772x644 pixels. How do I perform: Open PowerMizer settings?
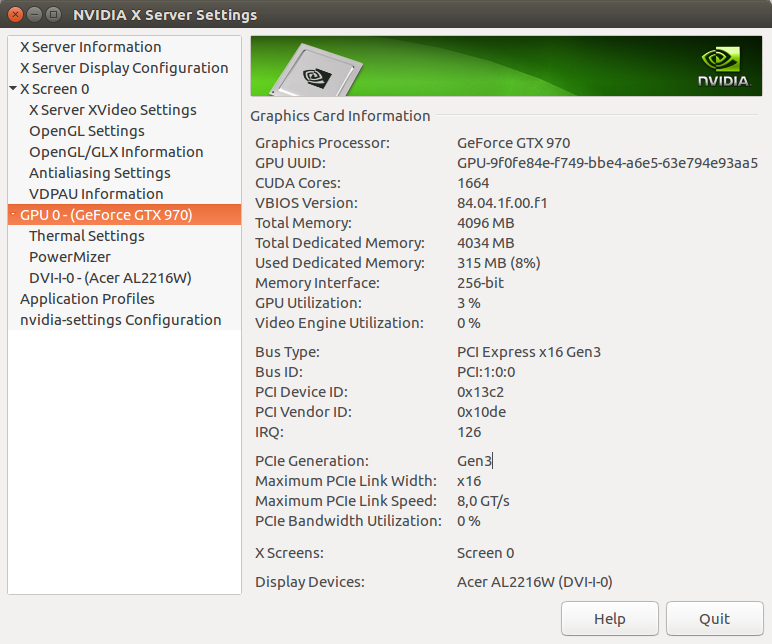coord(70,257)
